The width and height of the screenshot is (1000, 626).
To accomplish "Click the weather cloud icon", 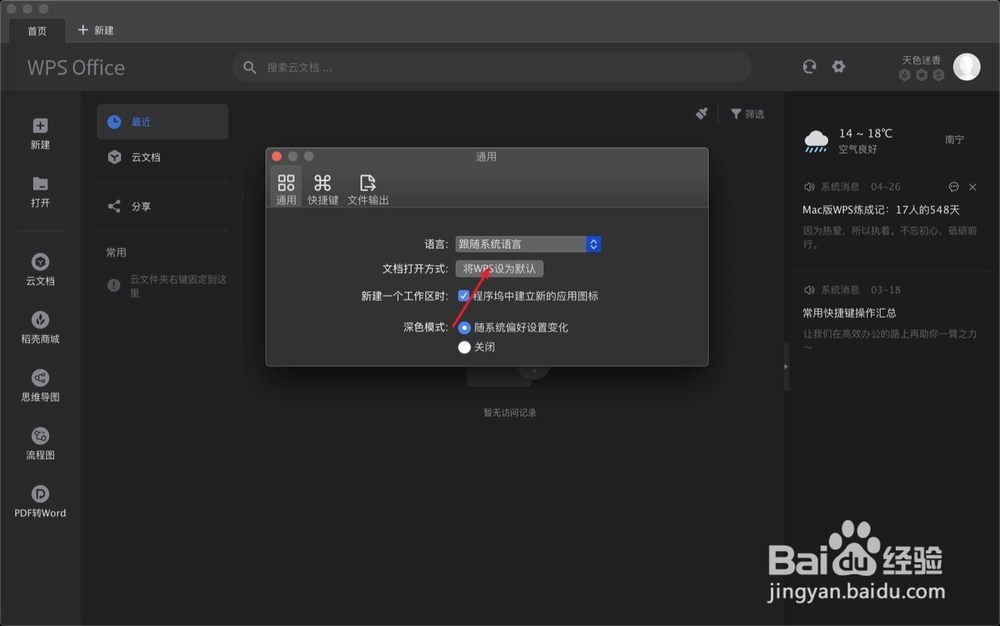I will tap(816, 141).
